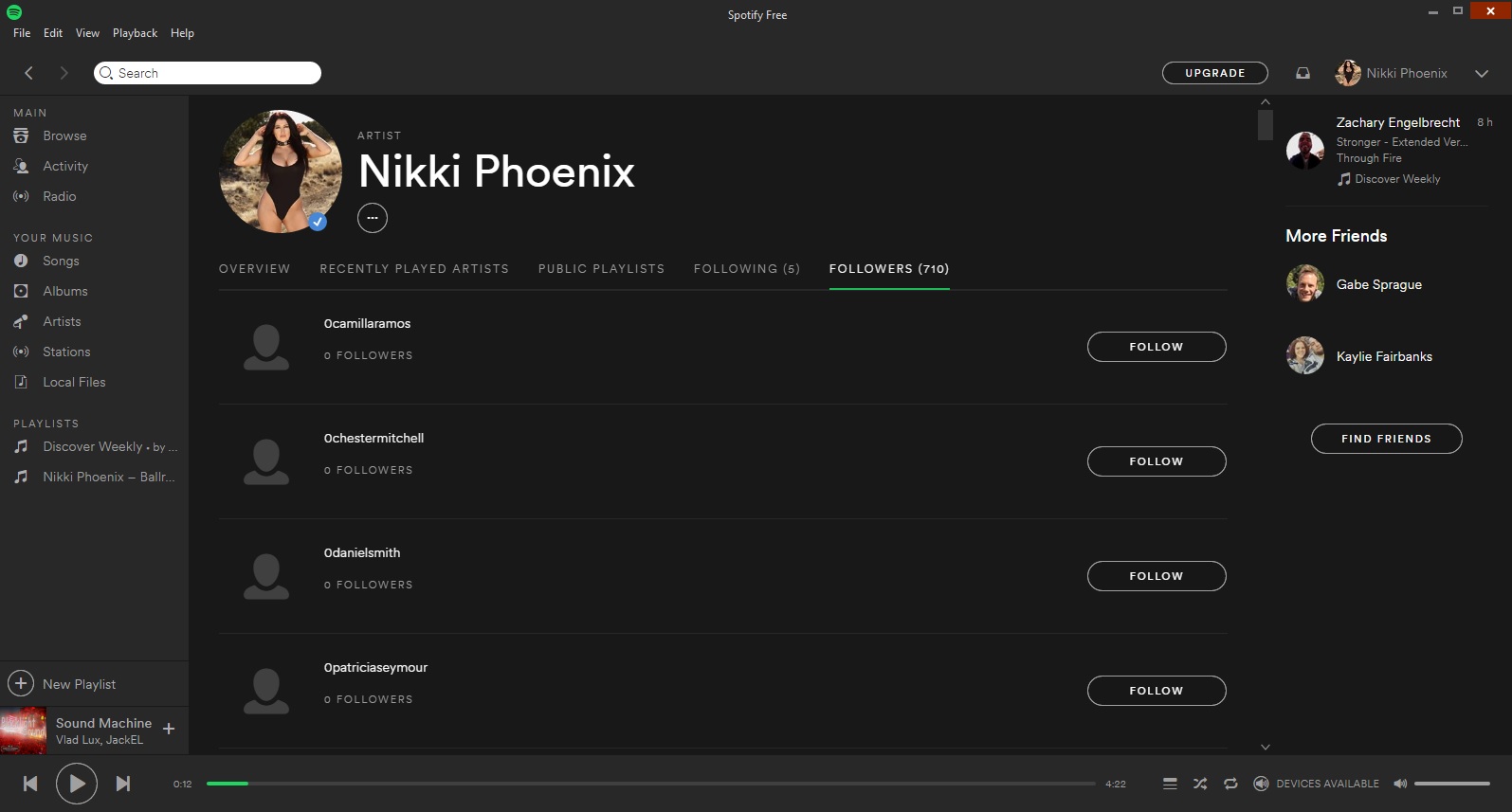Click the devices available speaker icon
This screenshot has height=812, width=1512.
1261,784
